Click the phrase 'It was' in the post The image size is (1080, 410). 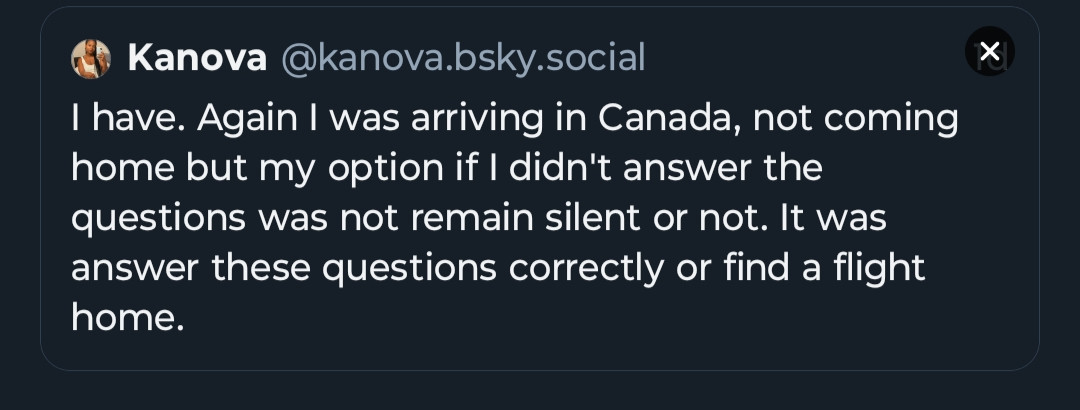tap(833, 218)
